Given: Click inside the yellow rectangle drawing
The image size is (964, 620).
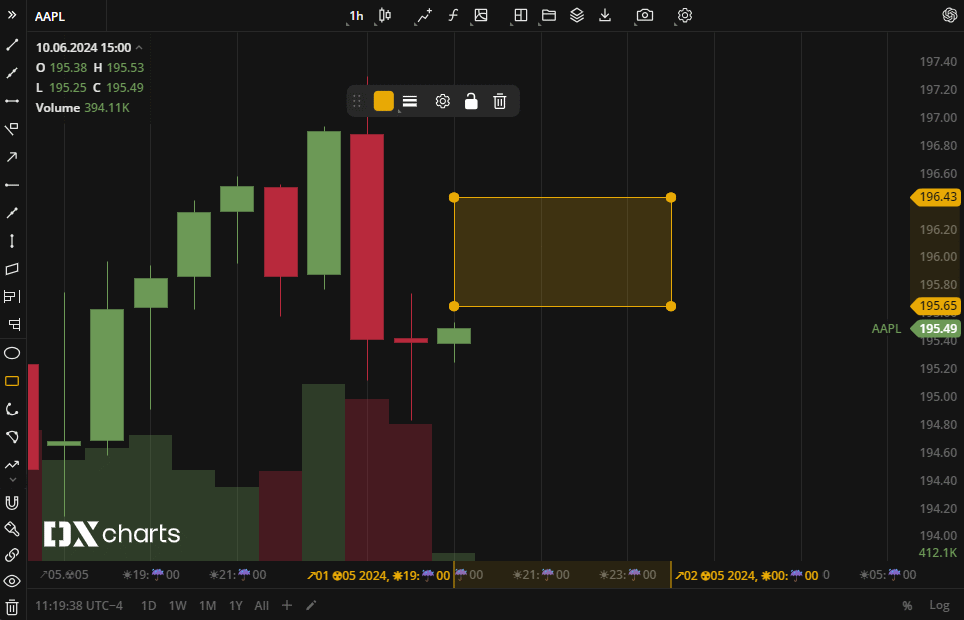Looking at the screenshot, I should click(x=563, y=252).
